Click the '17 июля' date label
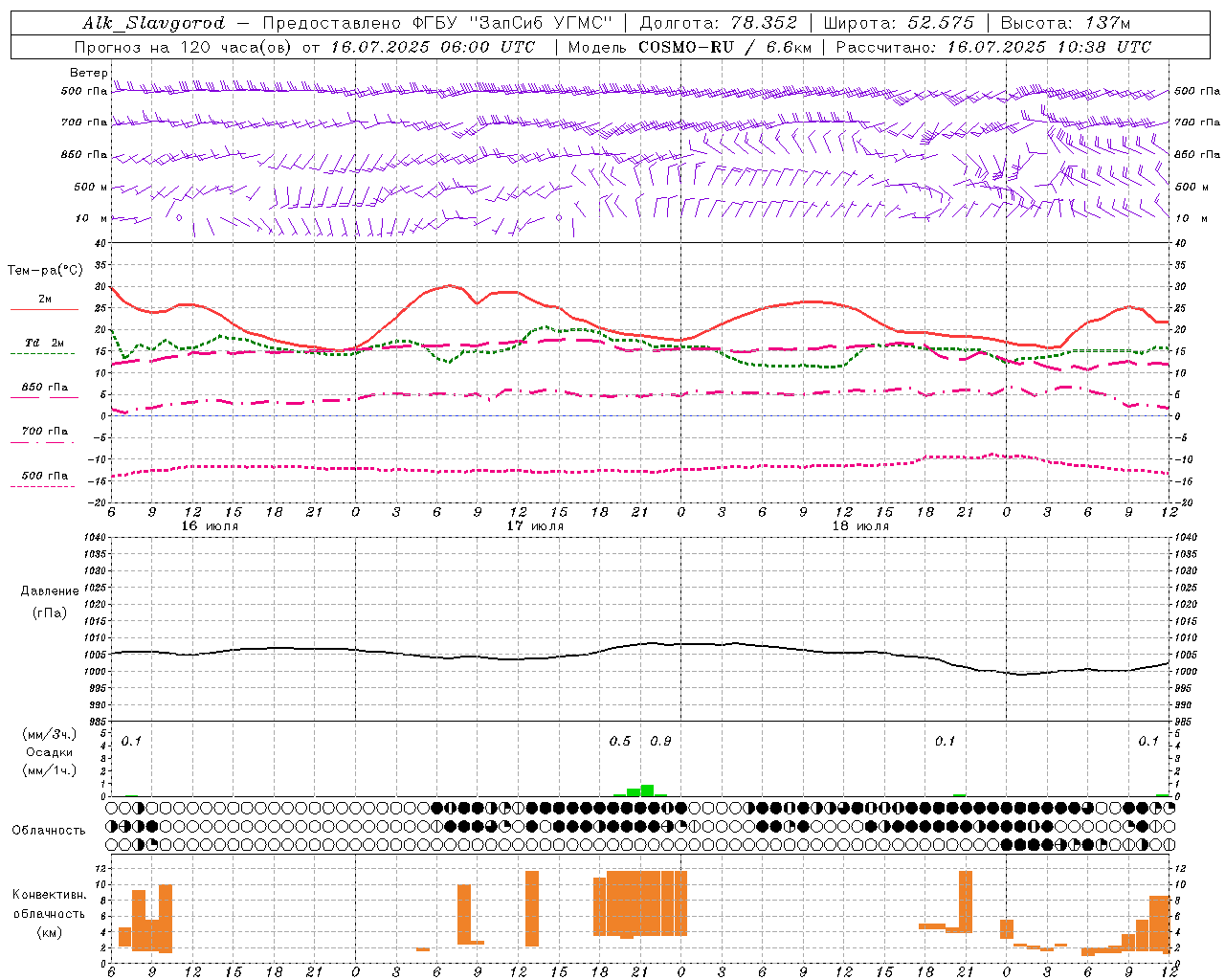 point(535,525)
